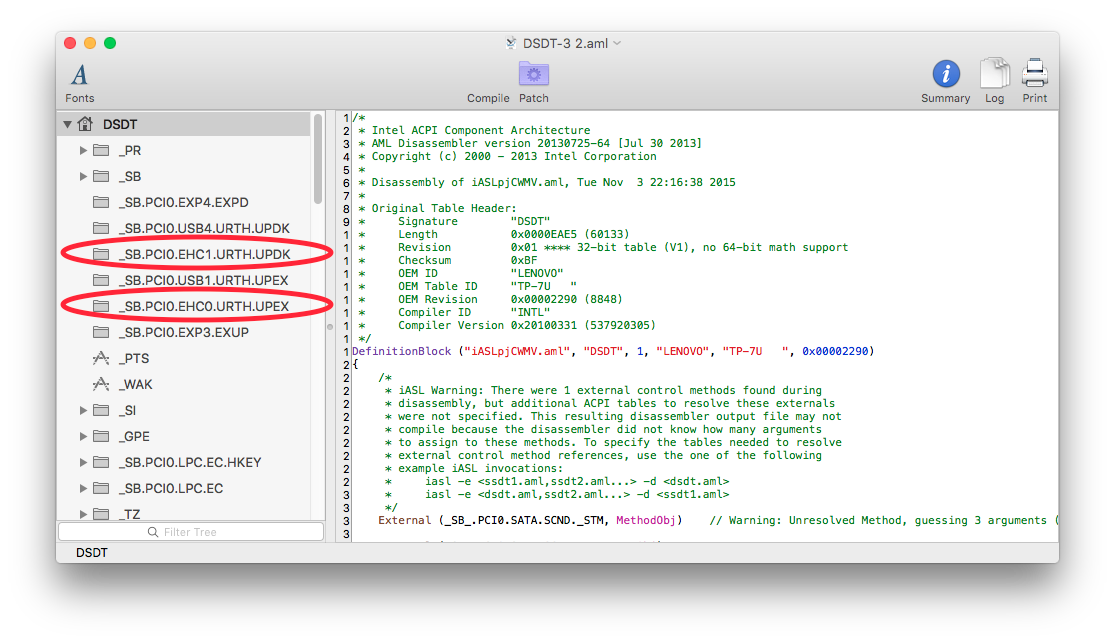Click the tree sidebar vertical scrollbar
The width and height of the screenshot is (1115, 643).
coord(318,160)
